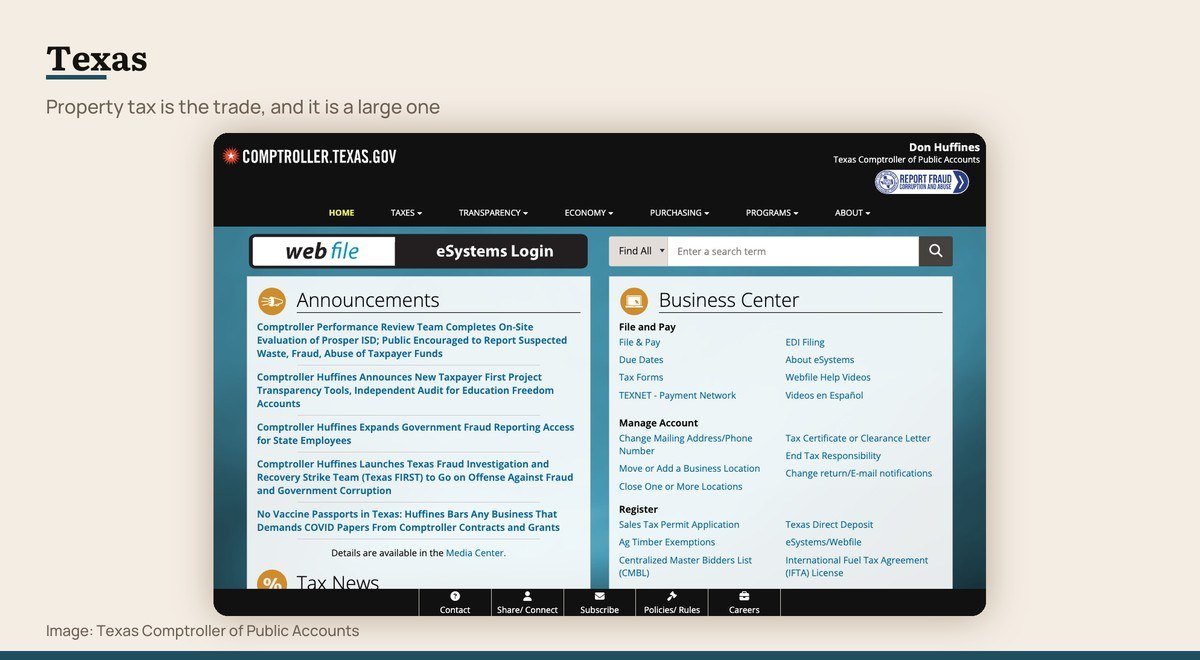Open the Media Center link

point(475,553)
